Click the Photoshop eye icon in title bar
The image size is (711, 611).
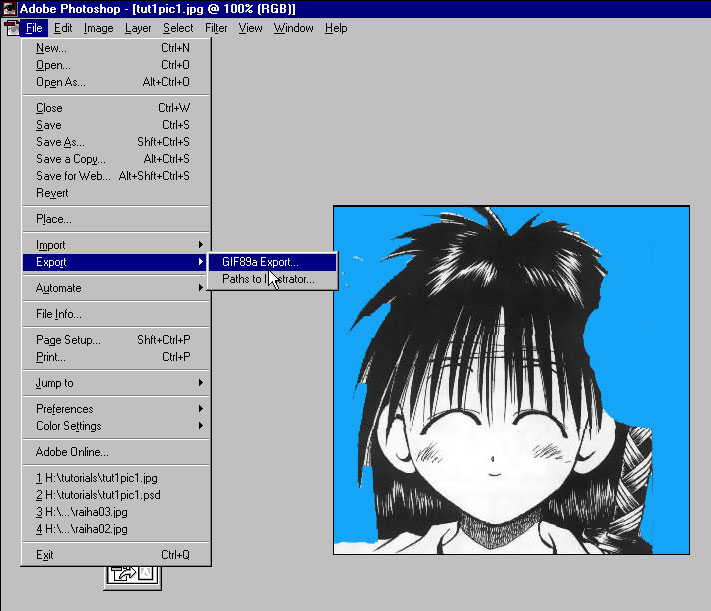click(10, 9)
